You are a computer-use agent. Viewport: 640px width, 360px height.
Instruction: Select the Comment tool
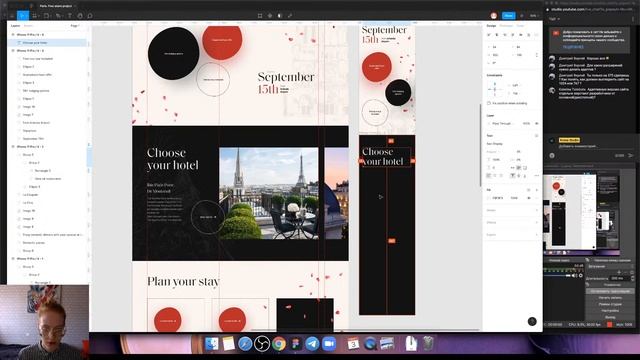[x=90, y=16]
